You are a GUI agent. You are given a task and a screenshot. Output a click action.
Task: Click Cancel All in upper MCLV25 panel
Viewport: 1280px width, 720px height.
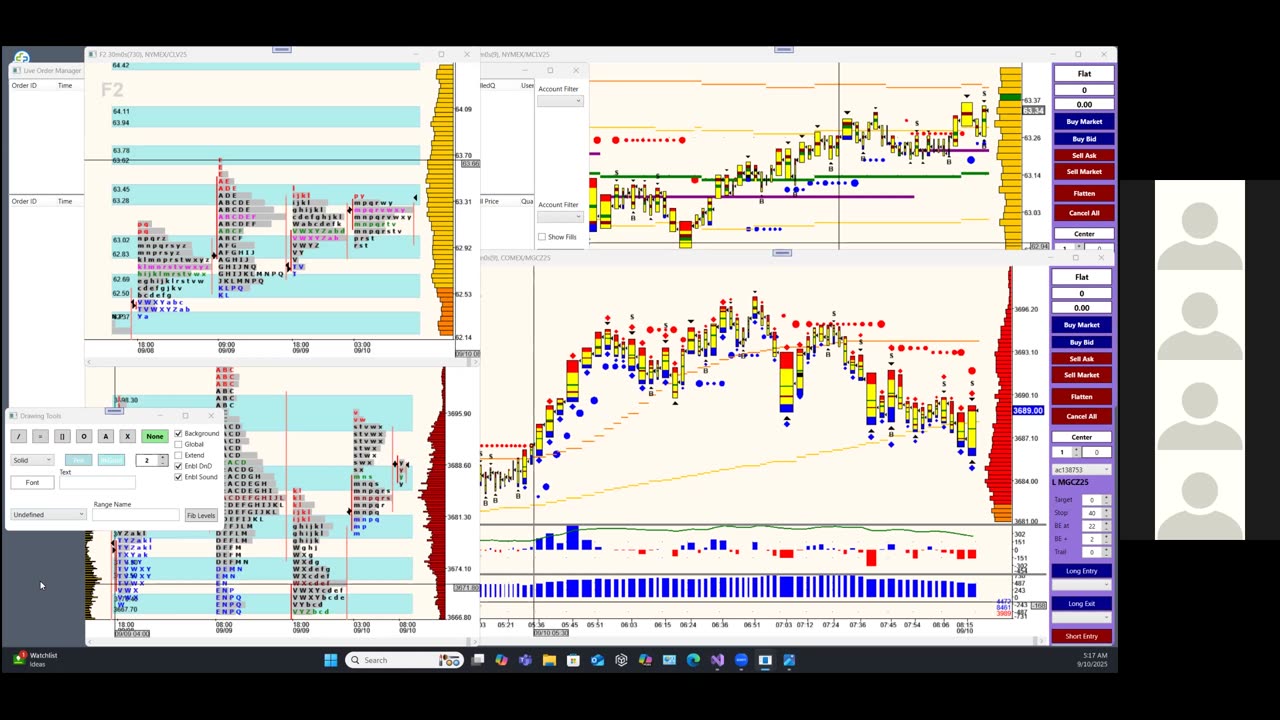pyautogui.click(x=1084, y=212)
